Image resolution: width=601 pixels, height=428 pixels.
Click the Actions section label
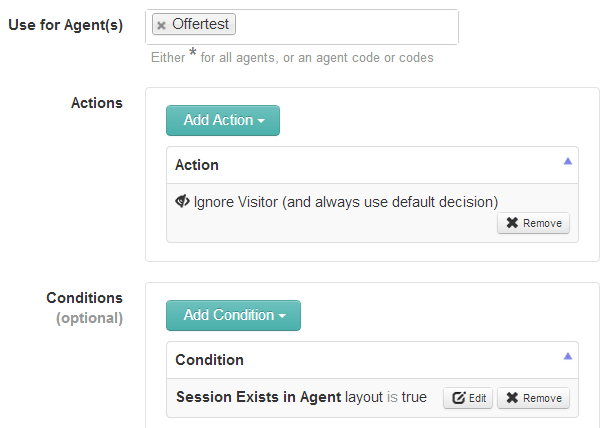(97, 102)
